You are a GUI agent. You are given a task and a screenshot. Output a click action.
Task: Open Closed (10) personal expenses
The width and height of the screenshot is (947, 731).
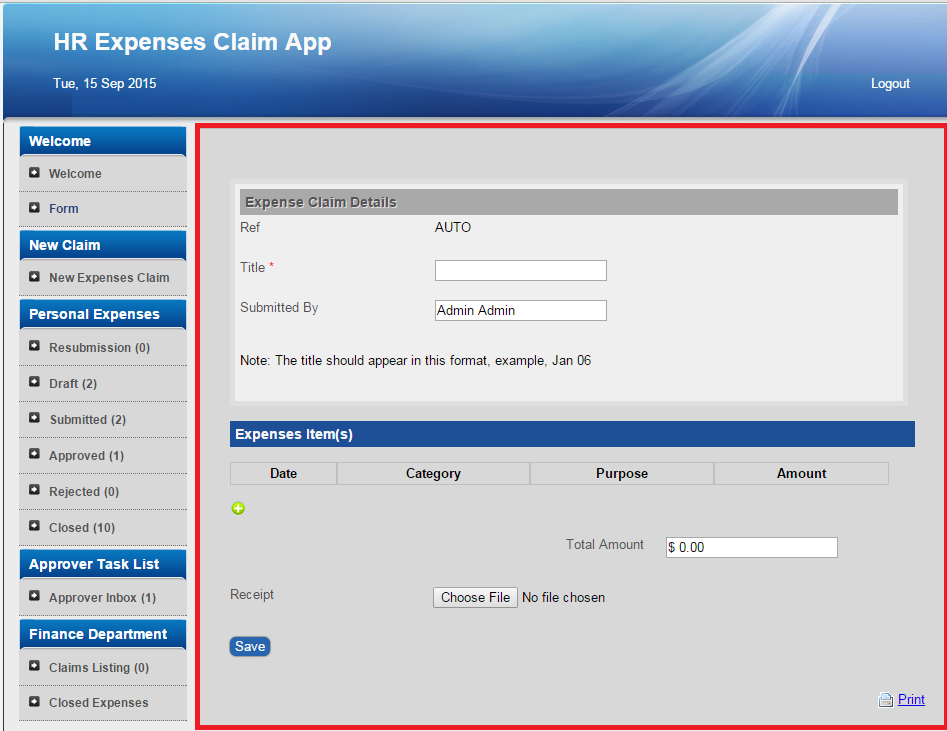82,528
